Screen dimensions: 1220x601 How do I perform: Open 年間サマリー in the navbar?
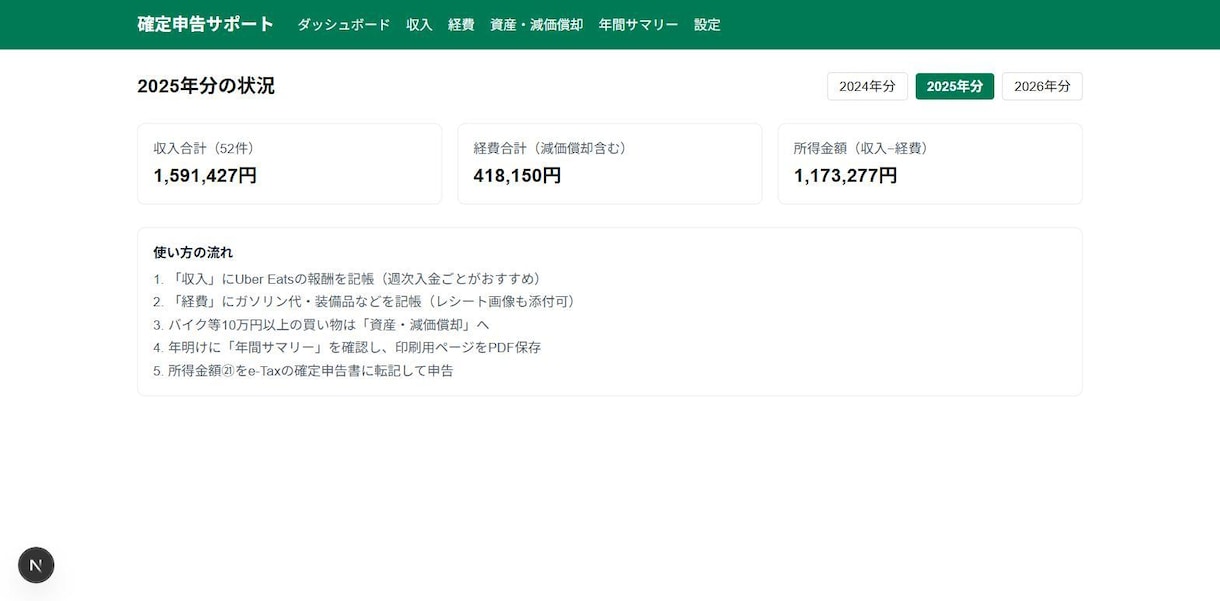point(638,25)
